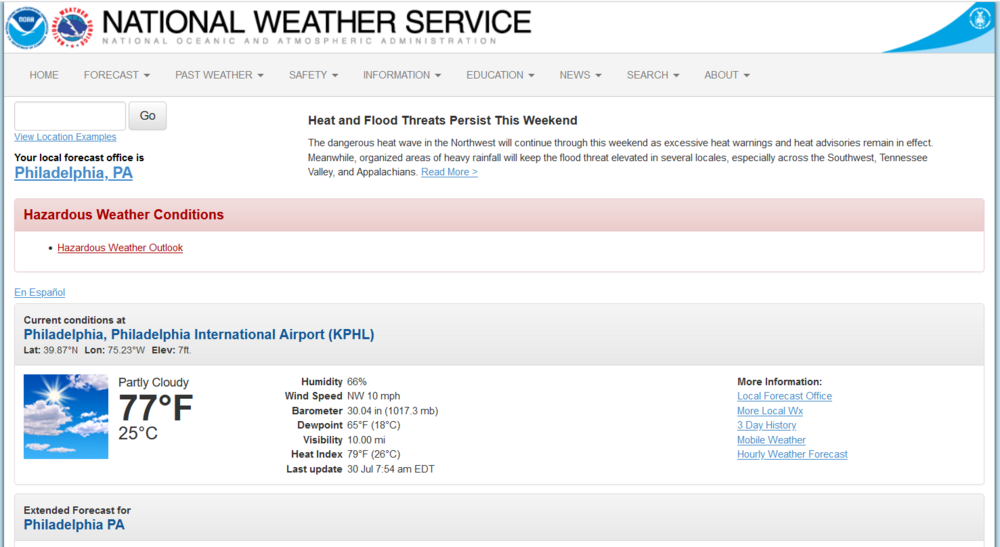Click the Department of Commerce seal
This screenshot has width=1000, height=547.
(x=979, y=17)
